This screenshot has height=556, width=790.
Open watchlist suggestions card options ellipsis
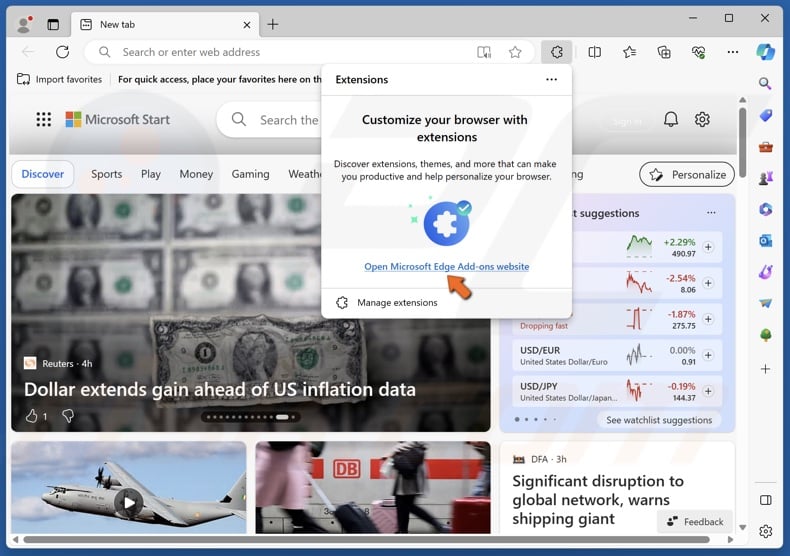coord(711,213)
